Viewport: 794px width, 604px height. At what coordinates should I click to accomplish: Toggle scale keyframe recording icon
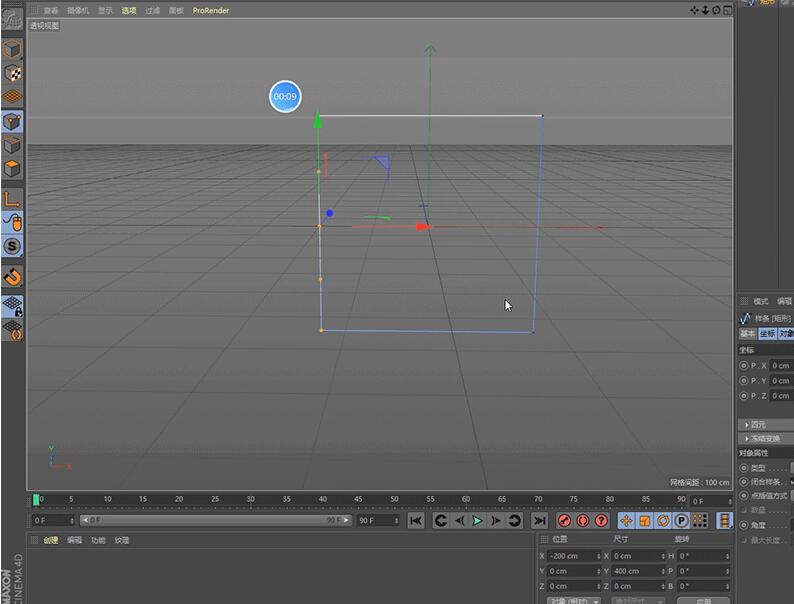(x=645, y=520)
